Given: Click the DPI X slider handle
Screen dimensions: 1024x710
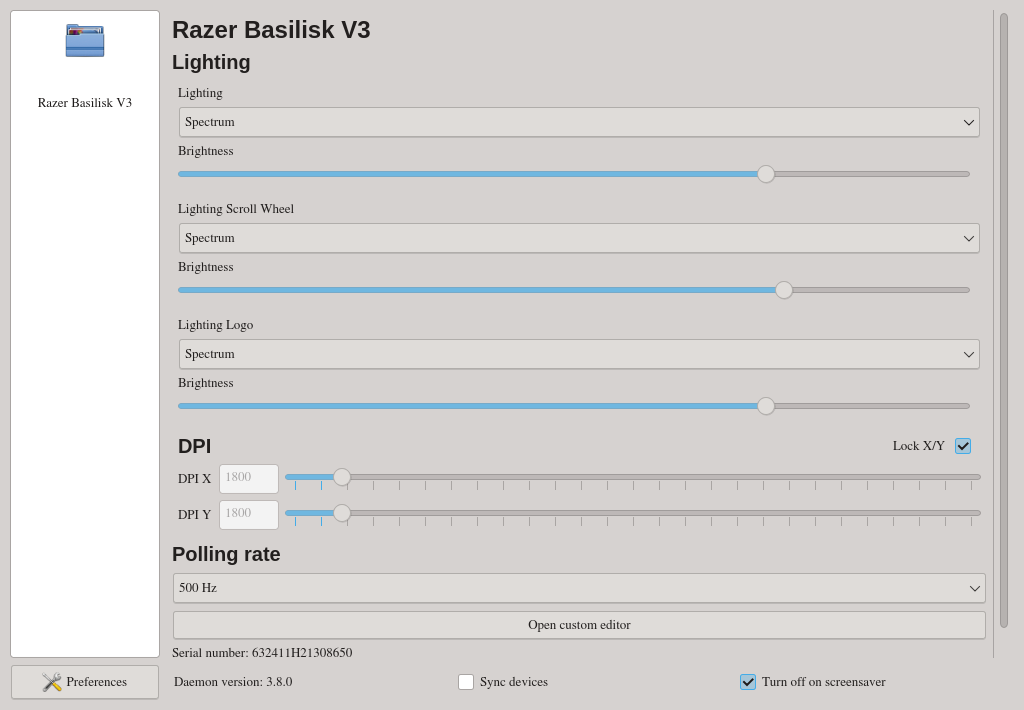Looking at the screenshot, I should pos(342,477).
